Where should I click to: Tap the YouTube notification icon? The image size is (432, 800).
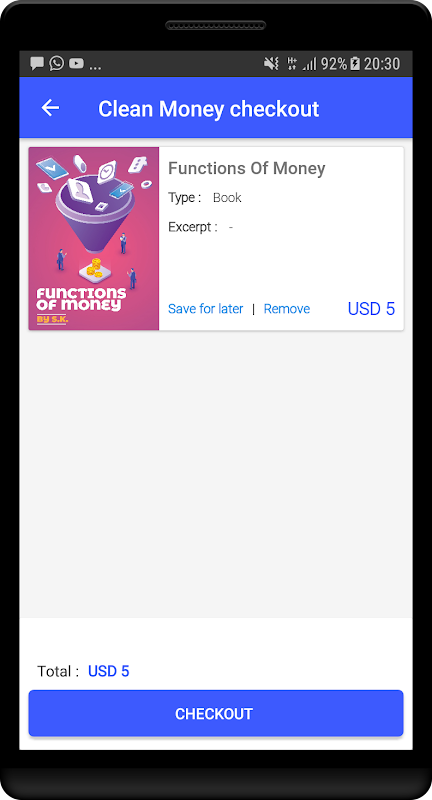click(77, 64)
